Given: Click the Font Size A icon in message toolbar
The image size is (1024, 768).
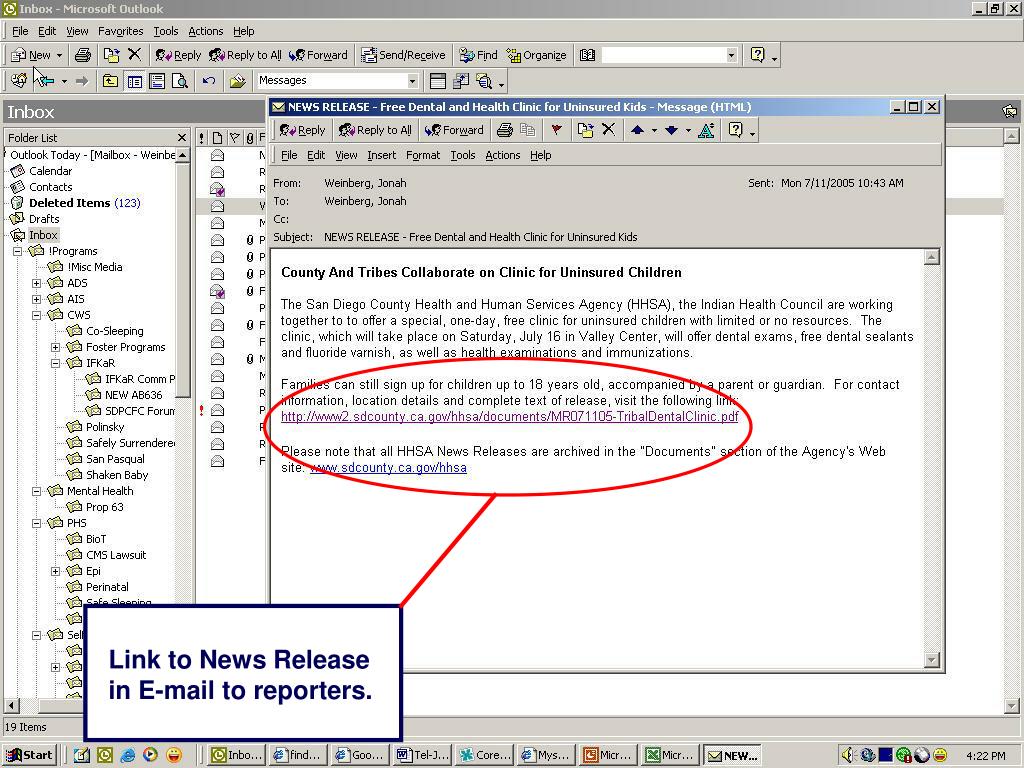Looking at the screenshot, I should coord(706,130).
